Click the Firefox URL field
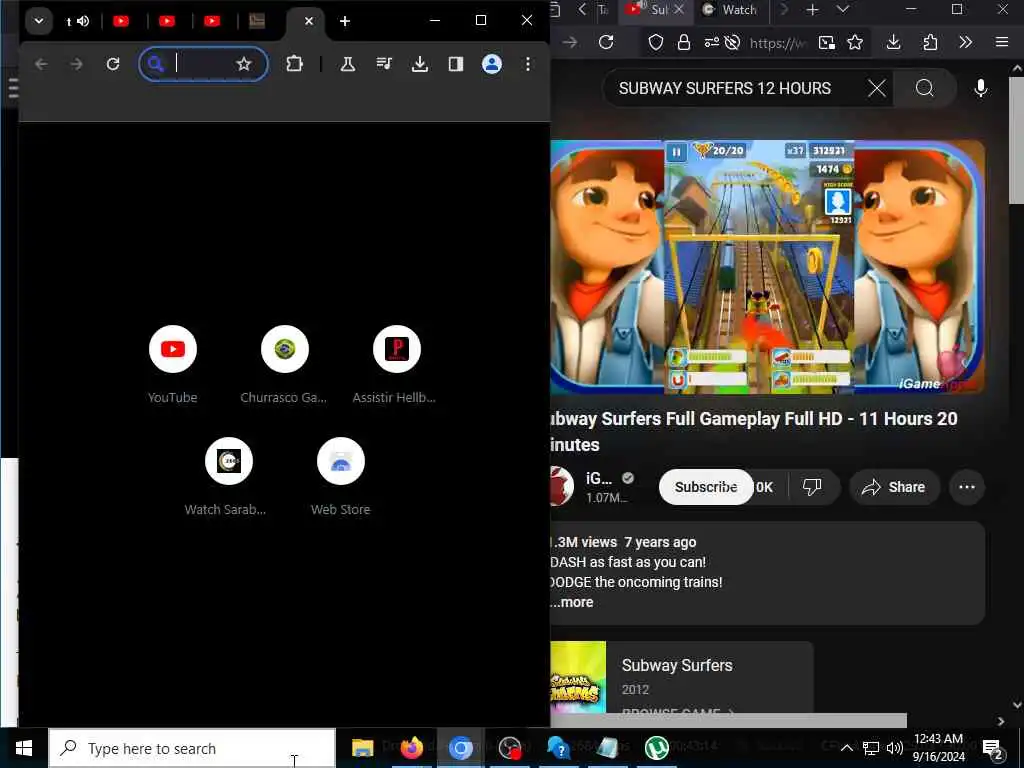The image size is (1024, 768). (x=778, y=43)
